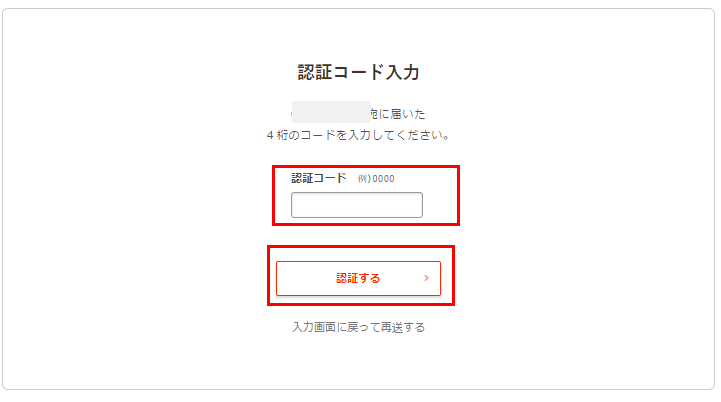
Task: Click the 宛に届いた text line
Action: coord(398,114)
